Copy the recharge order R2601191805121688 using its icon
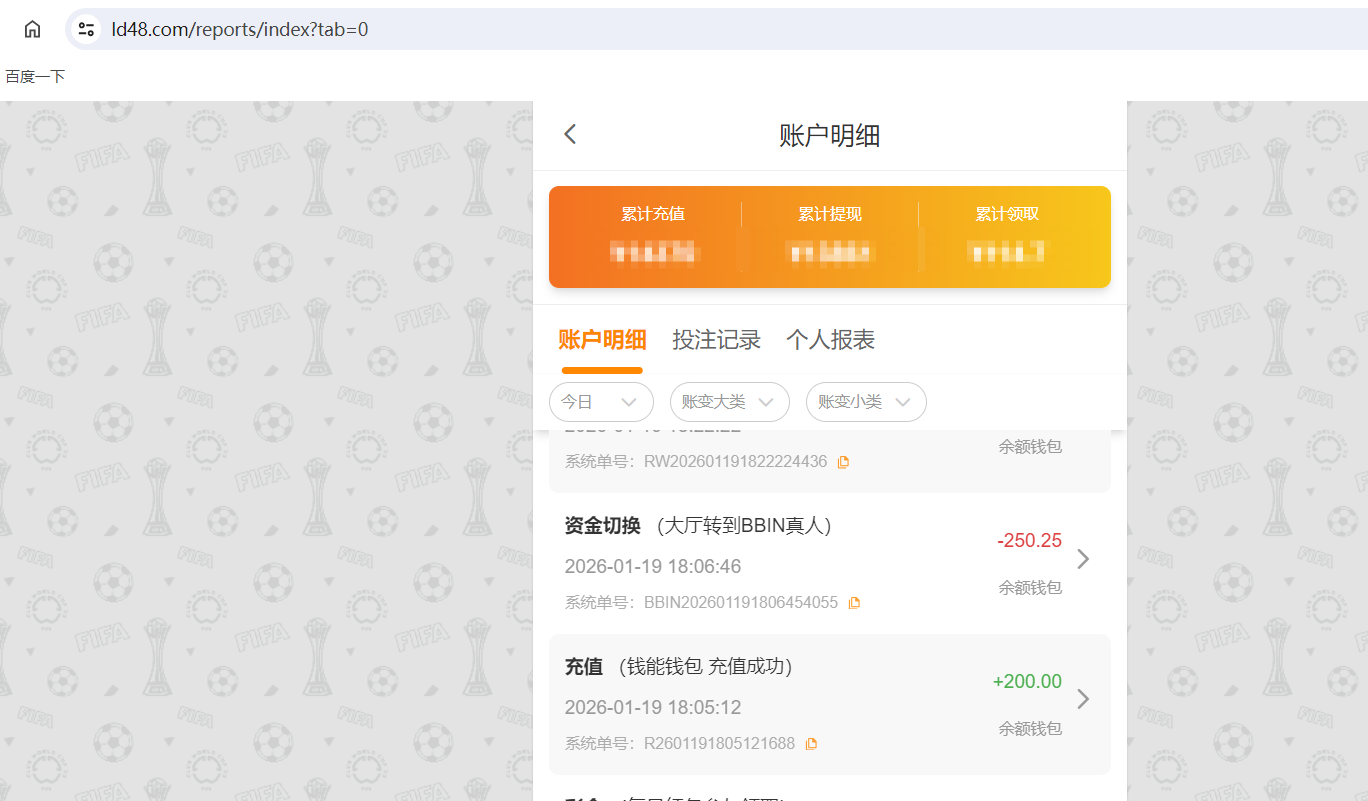 pos(811,743)
